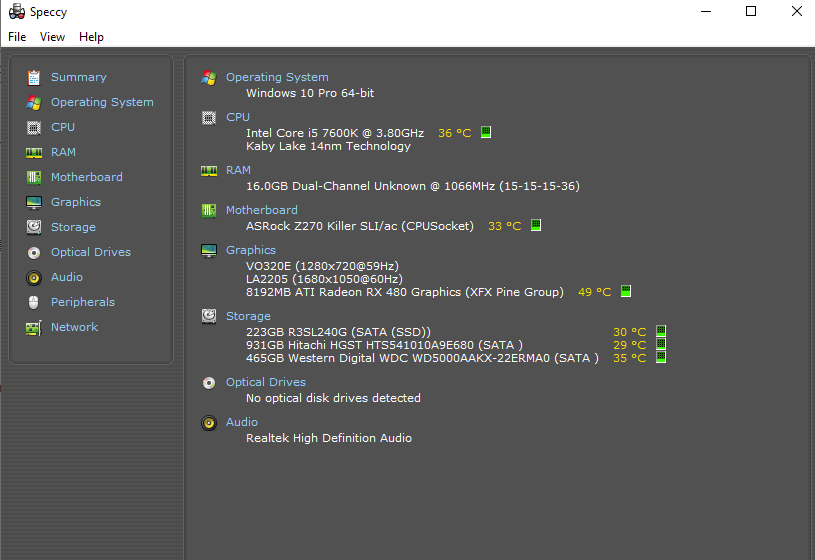The height and width of the screenshot is (560, 815).
Task: Click Windows 10 Pro 64-bit text
Action: [310, 93]
